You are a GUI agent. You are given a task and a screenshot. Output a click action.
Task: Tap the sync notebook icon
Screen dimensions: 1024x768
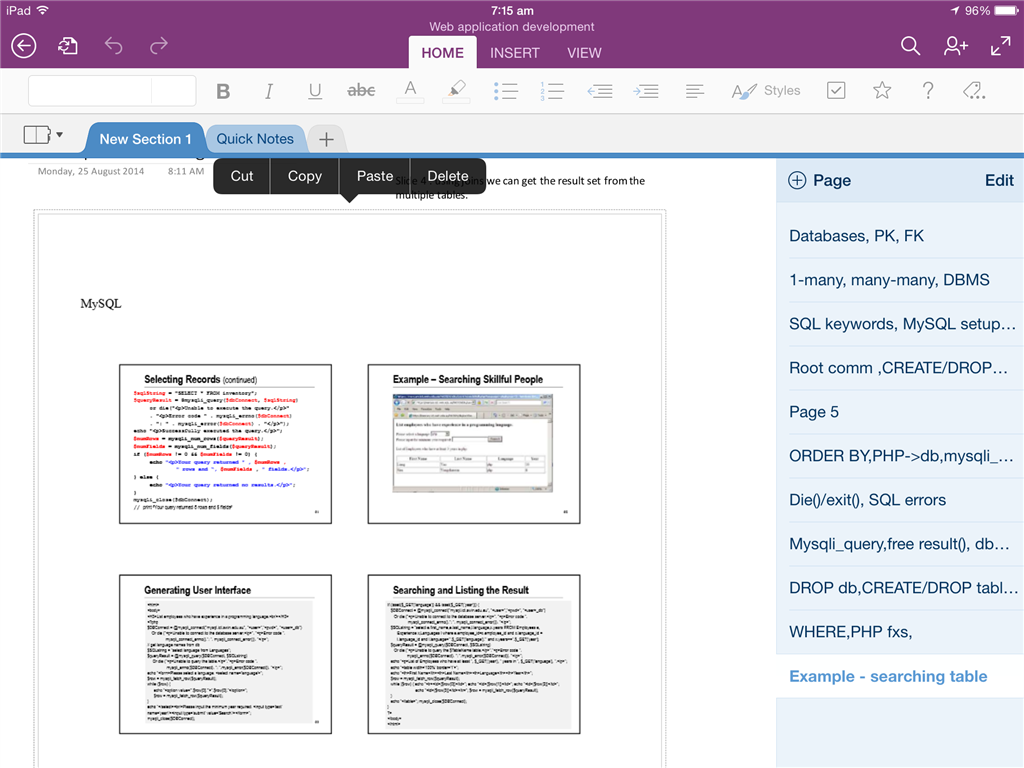tap(68, 46)
